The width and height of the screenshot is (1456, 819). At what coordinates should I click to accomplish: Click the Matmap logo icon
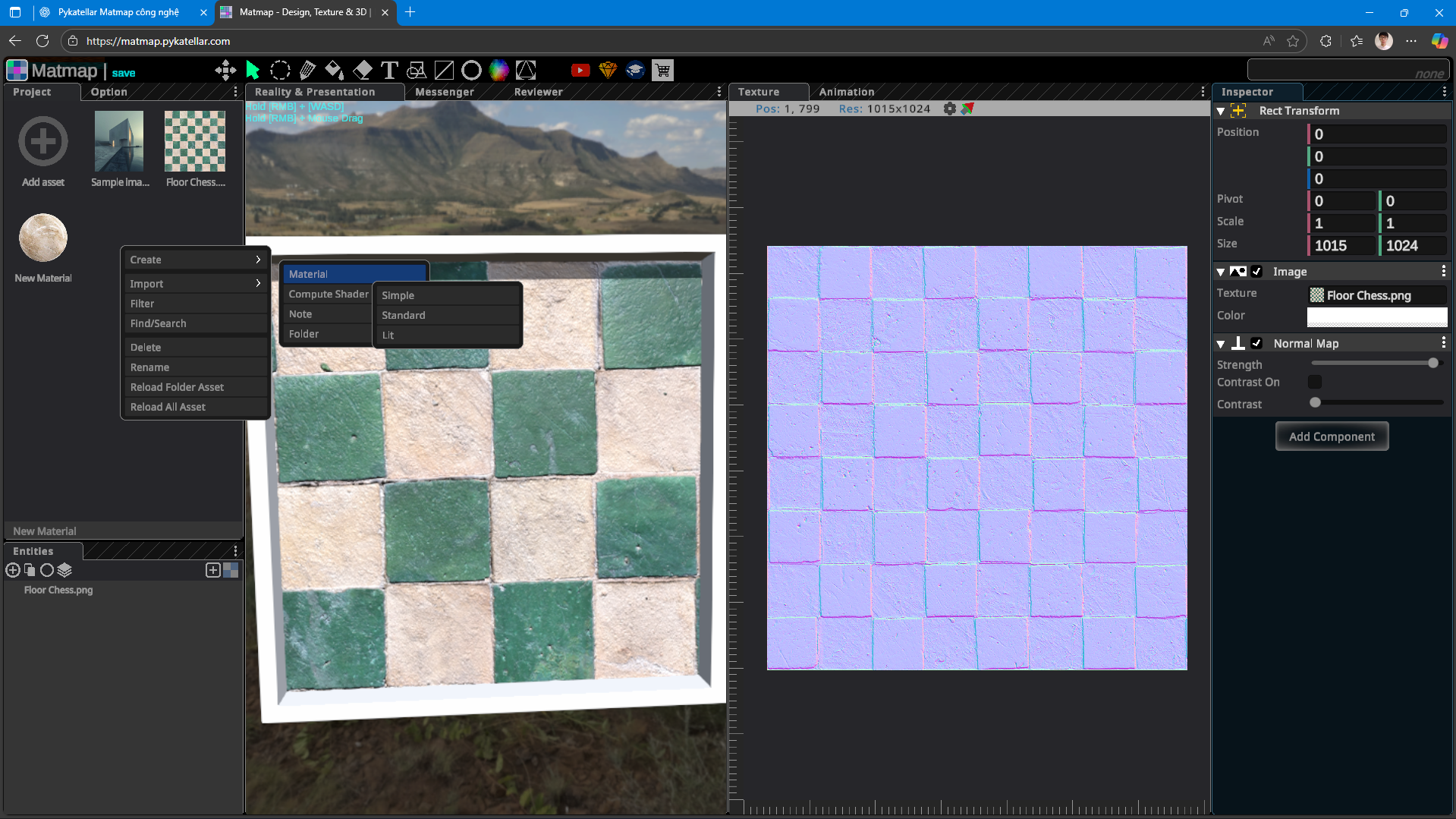coord(17,71)
